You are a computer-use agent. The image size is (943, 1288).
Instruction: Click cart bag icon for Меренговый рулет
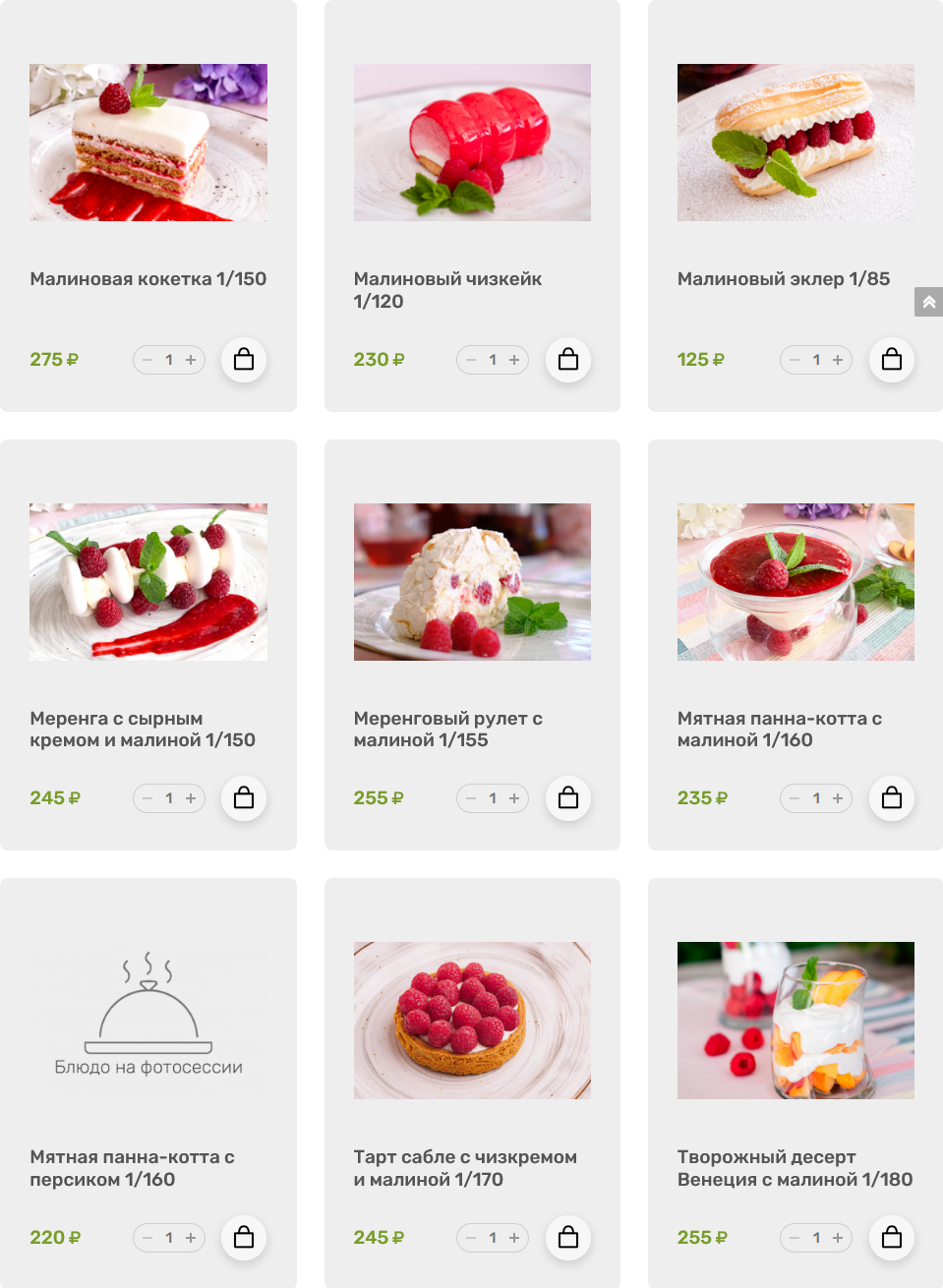pyautogui.click(x=568, y=798)
